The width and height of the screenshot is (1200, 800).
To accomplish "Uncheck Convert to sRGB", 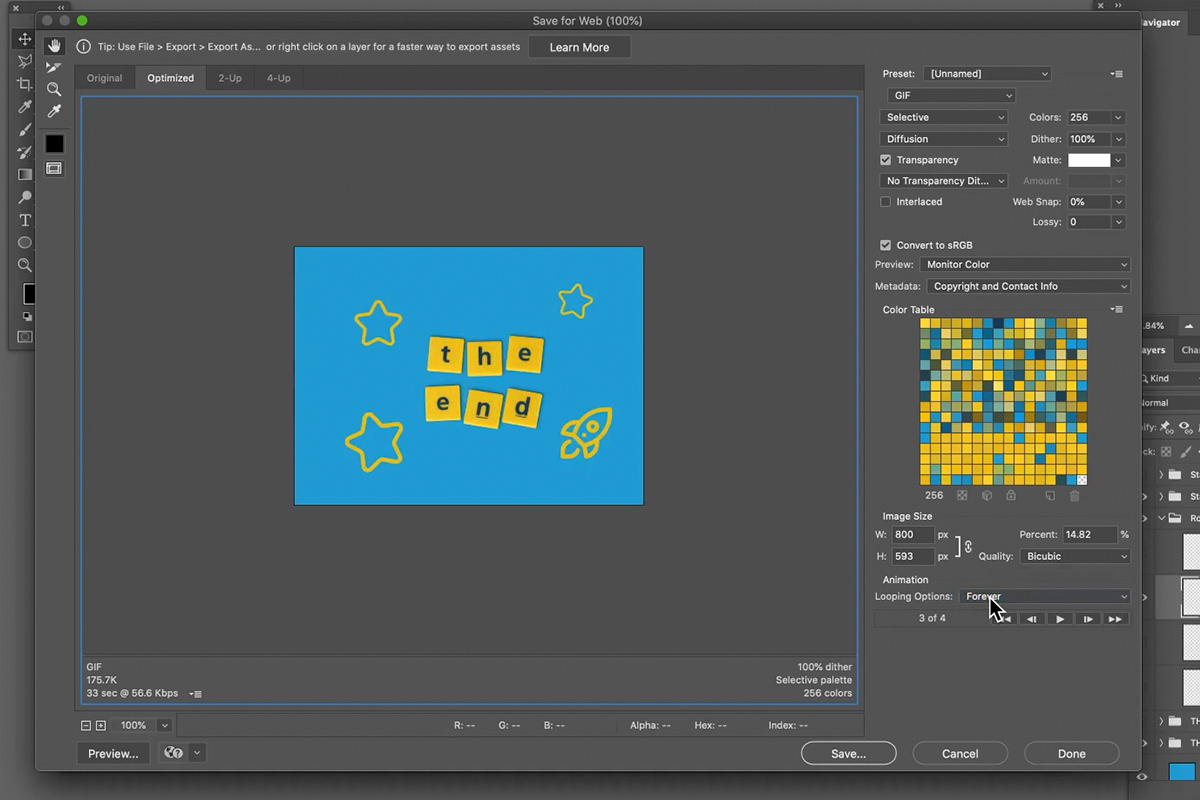I will pos(885,244).
